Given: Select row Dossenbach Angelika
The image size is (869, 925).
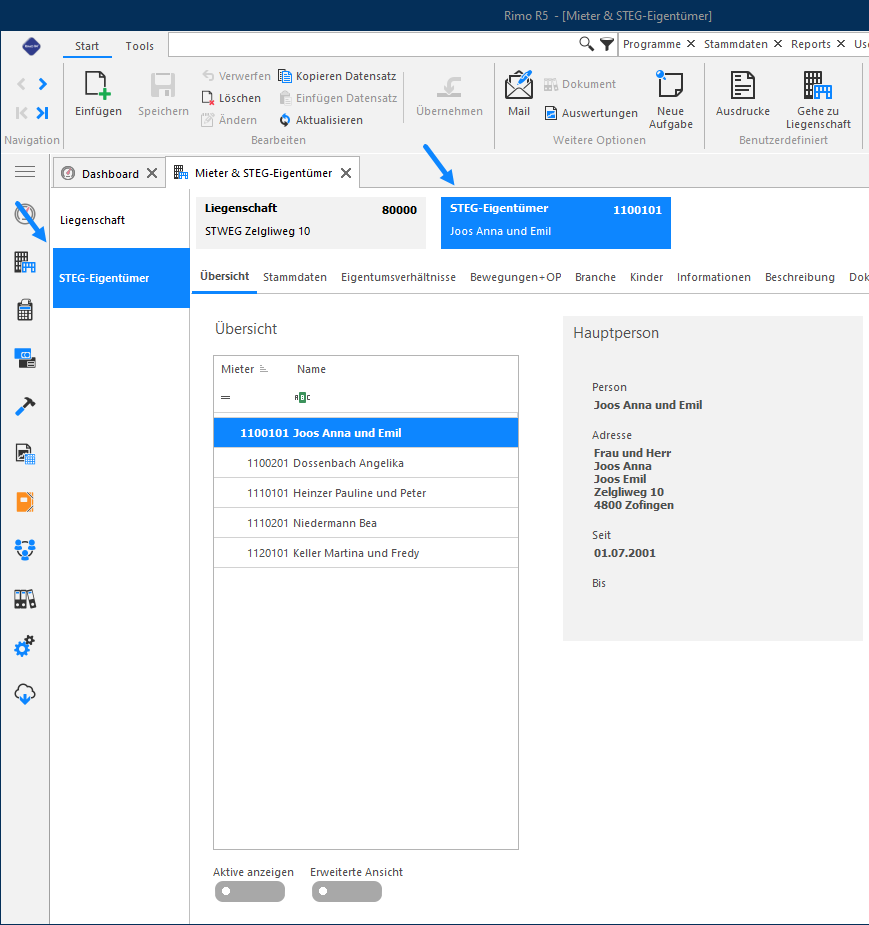Looking at the screenshot, I should click(366, 463).
